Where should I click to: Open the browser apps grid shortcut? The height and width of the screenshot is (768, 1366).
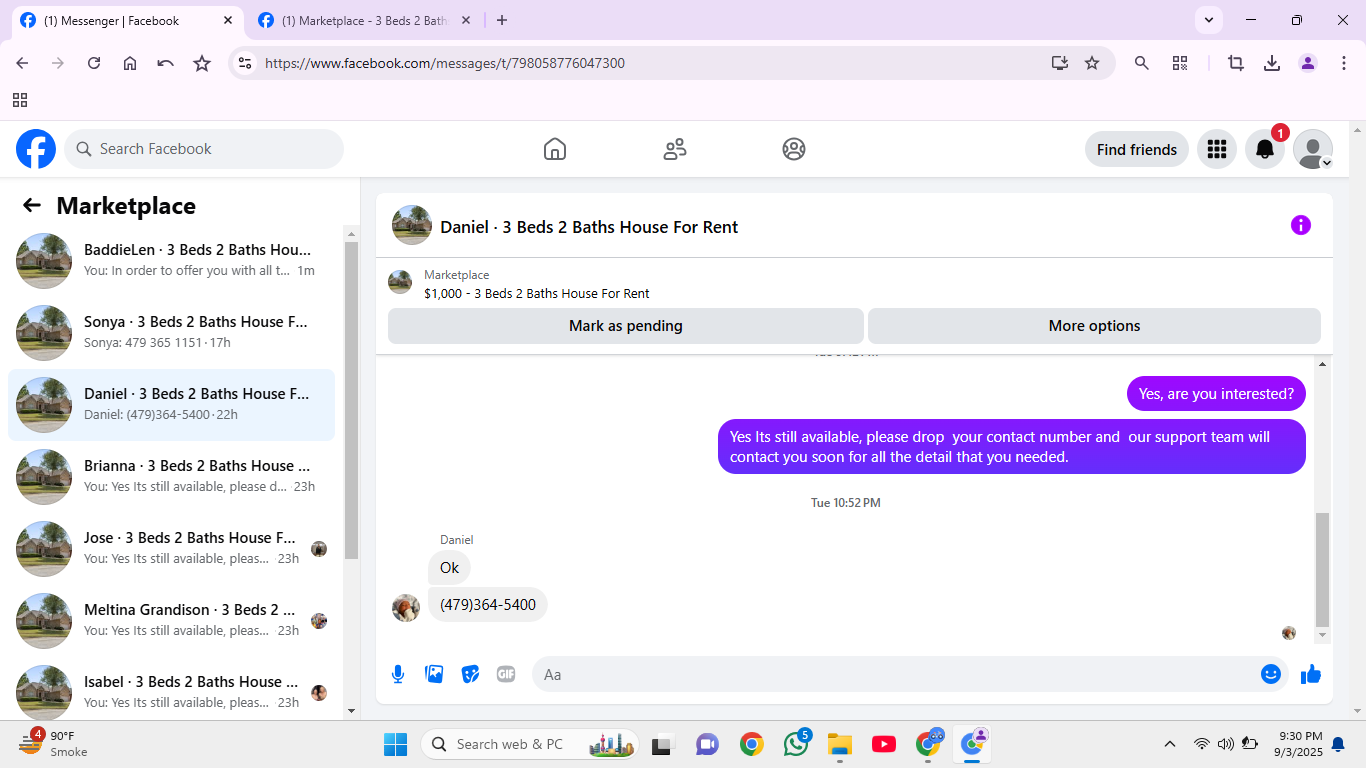[20, 100]
